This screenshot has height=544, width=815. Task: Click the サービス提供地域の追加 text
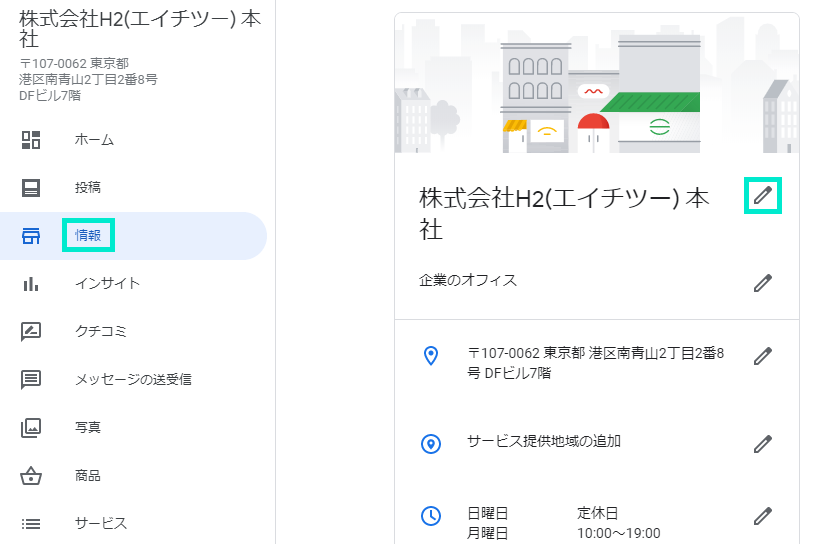[544, 441]
